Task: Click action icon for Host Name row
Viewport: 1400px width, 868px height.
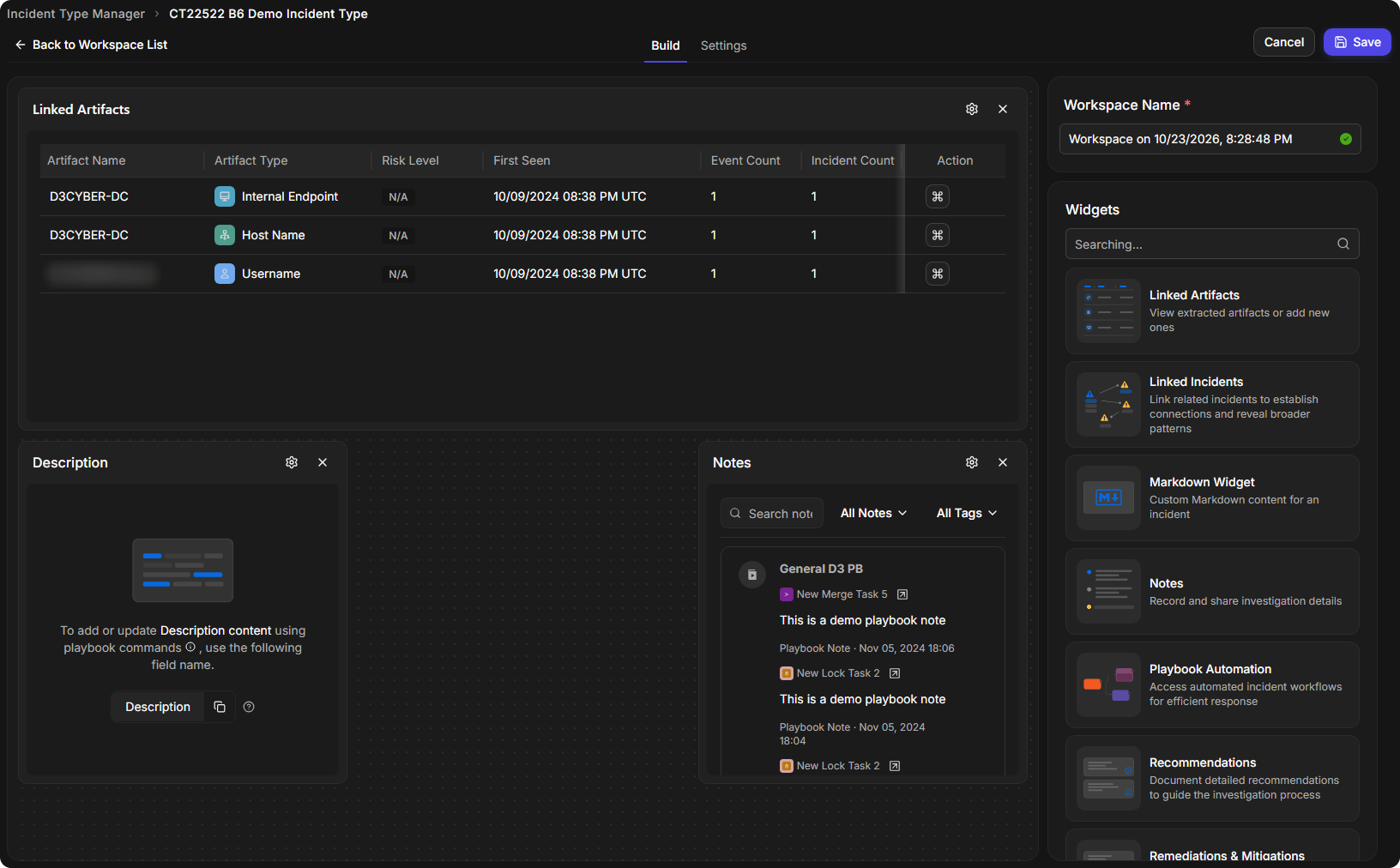Action: [938, 235]
